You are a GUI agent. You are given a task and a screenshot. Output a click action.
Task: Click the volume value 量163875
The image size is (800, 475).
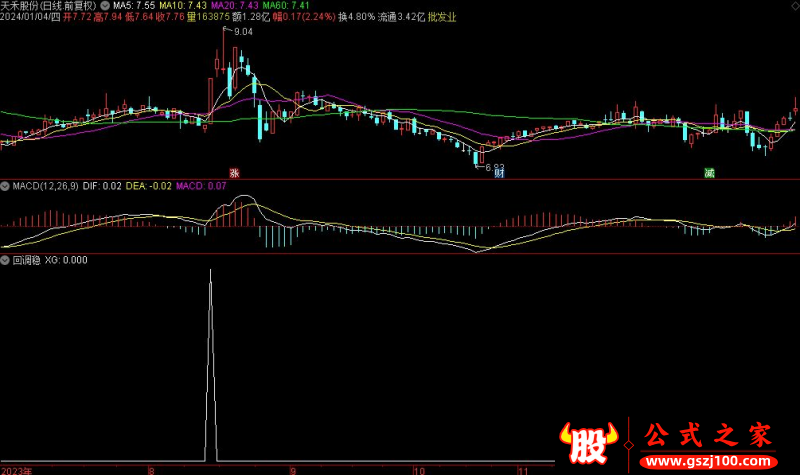208,17
